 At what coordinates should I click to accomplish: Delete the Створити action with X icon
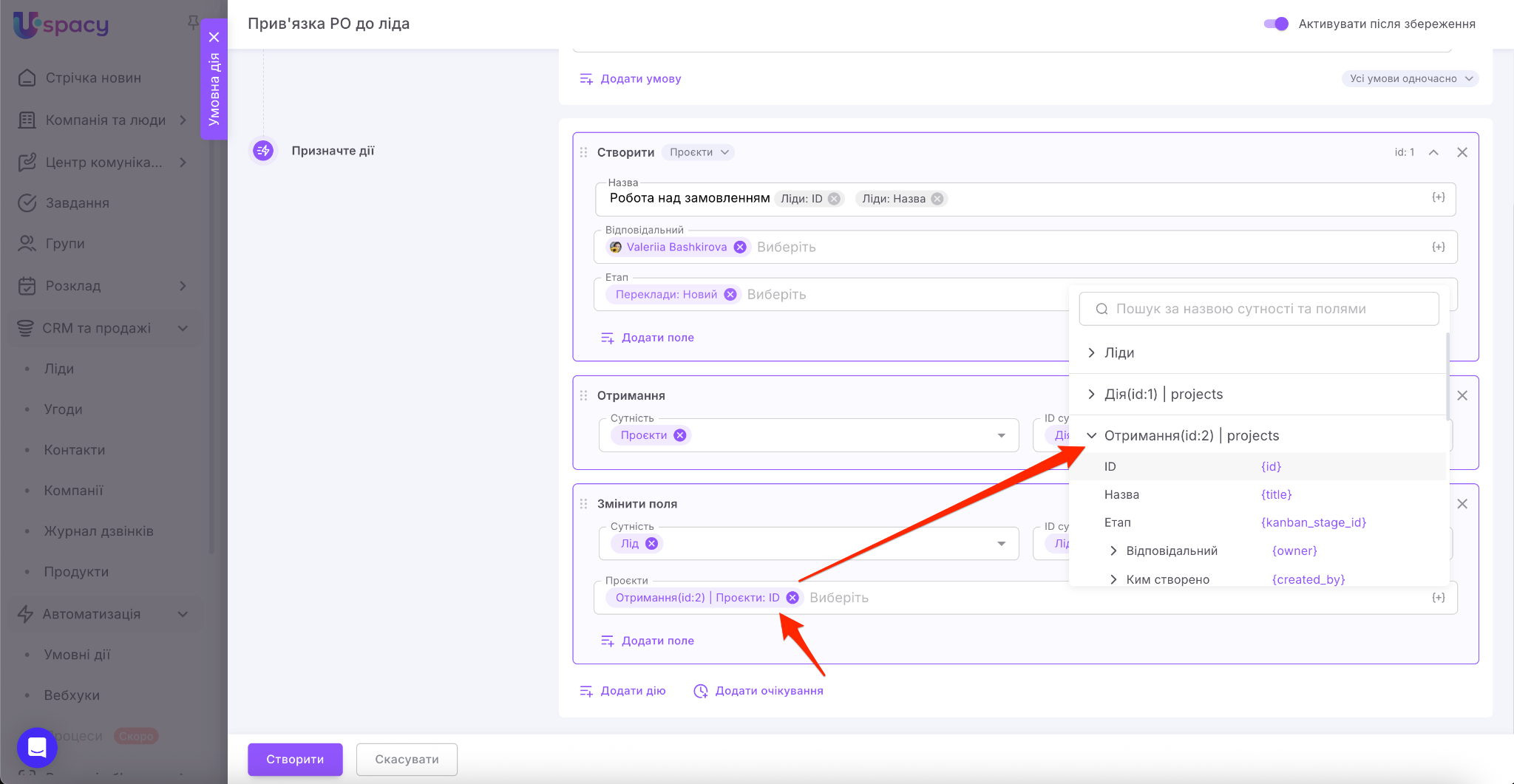(1462, 152)
